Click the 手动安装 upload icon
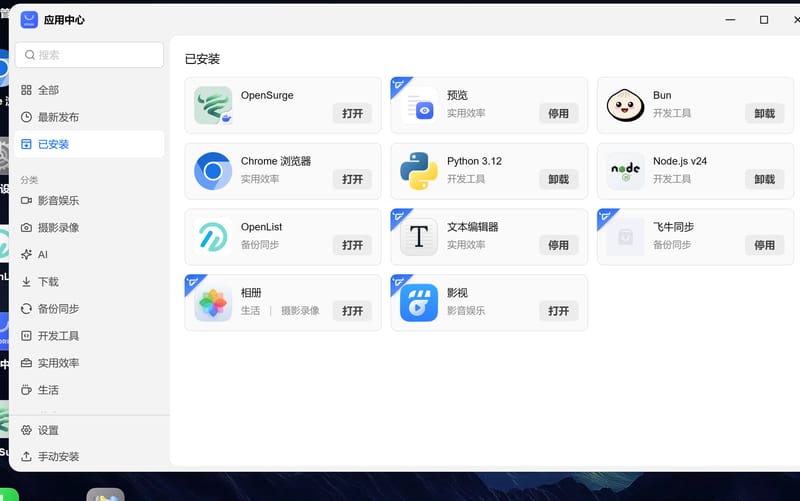This screenshot has height=501, width=800. (x=27, y=456)
